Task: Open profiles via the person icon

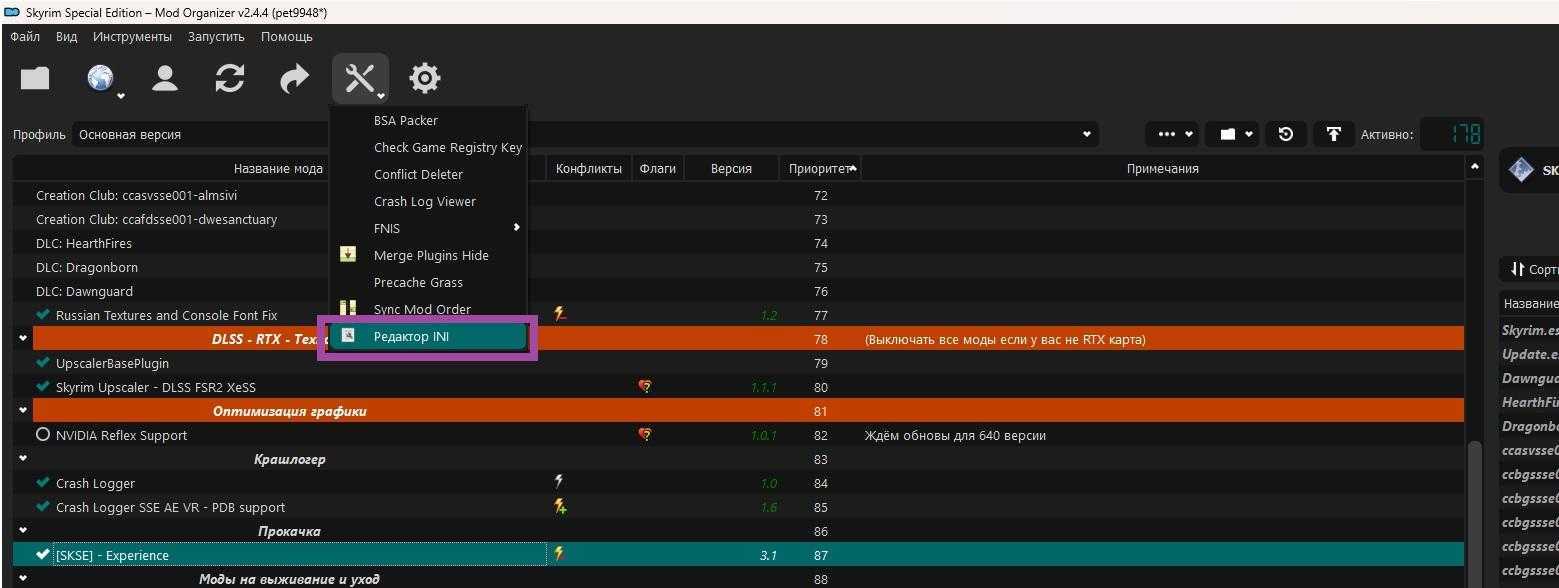Action: (x=165, y=78)
